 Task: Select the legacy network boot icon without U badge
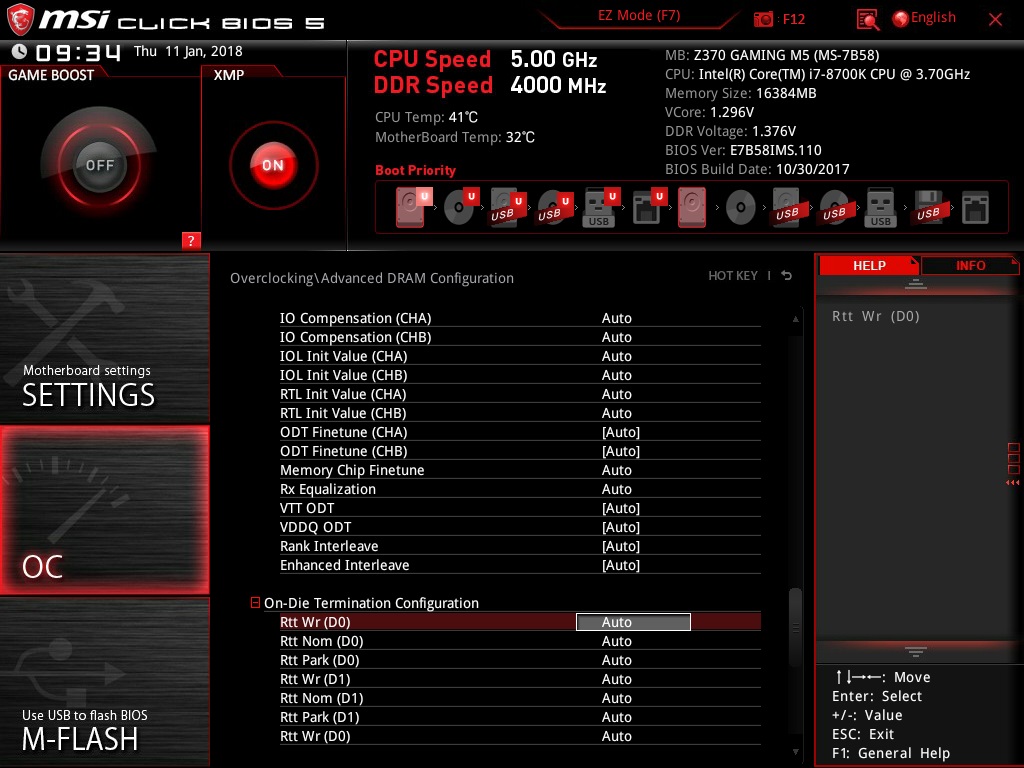point(975,208)
